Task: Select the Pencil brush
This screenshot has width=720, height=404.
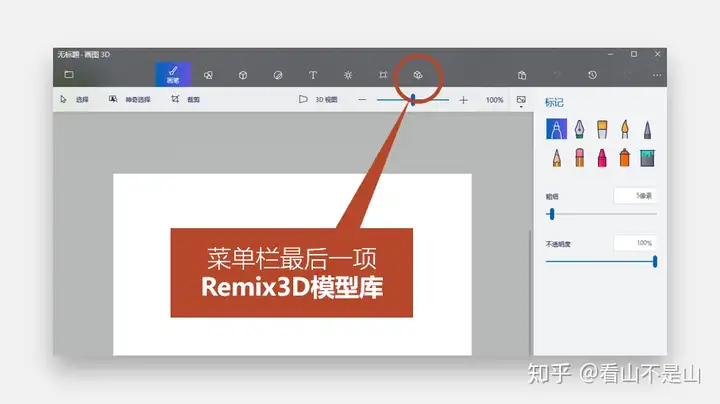Action: click(557, 157)
